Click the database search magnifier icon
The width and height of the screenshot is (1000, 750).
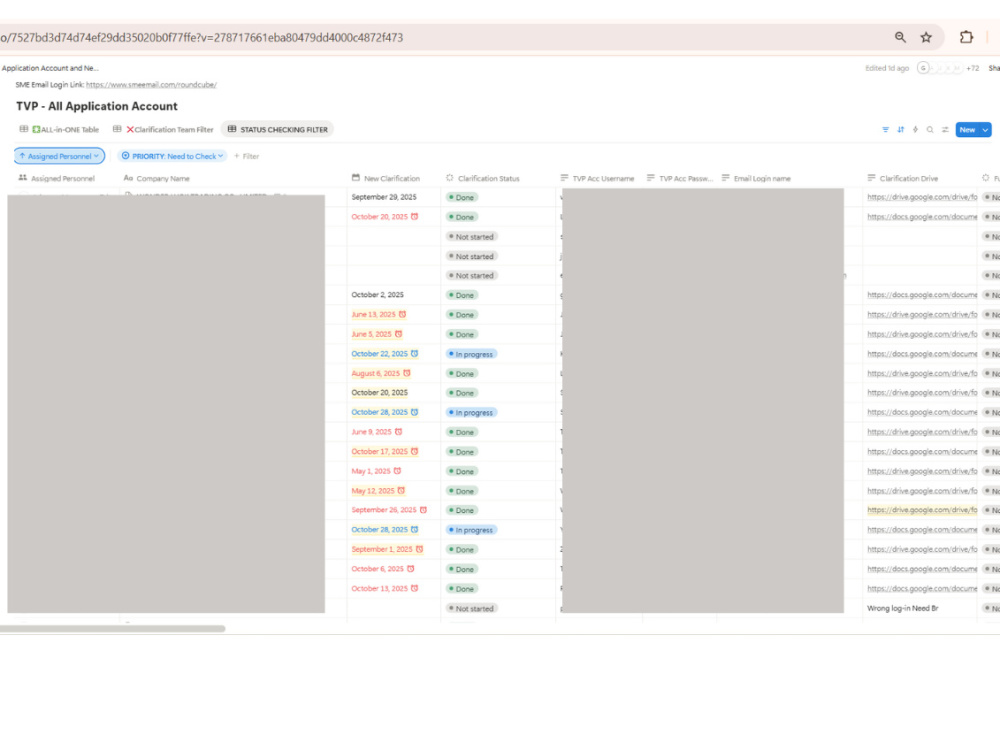point(930,129)
